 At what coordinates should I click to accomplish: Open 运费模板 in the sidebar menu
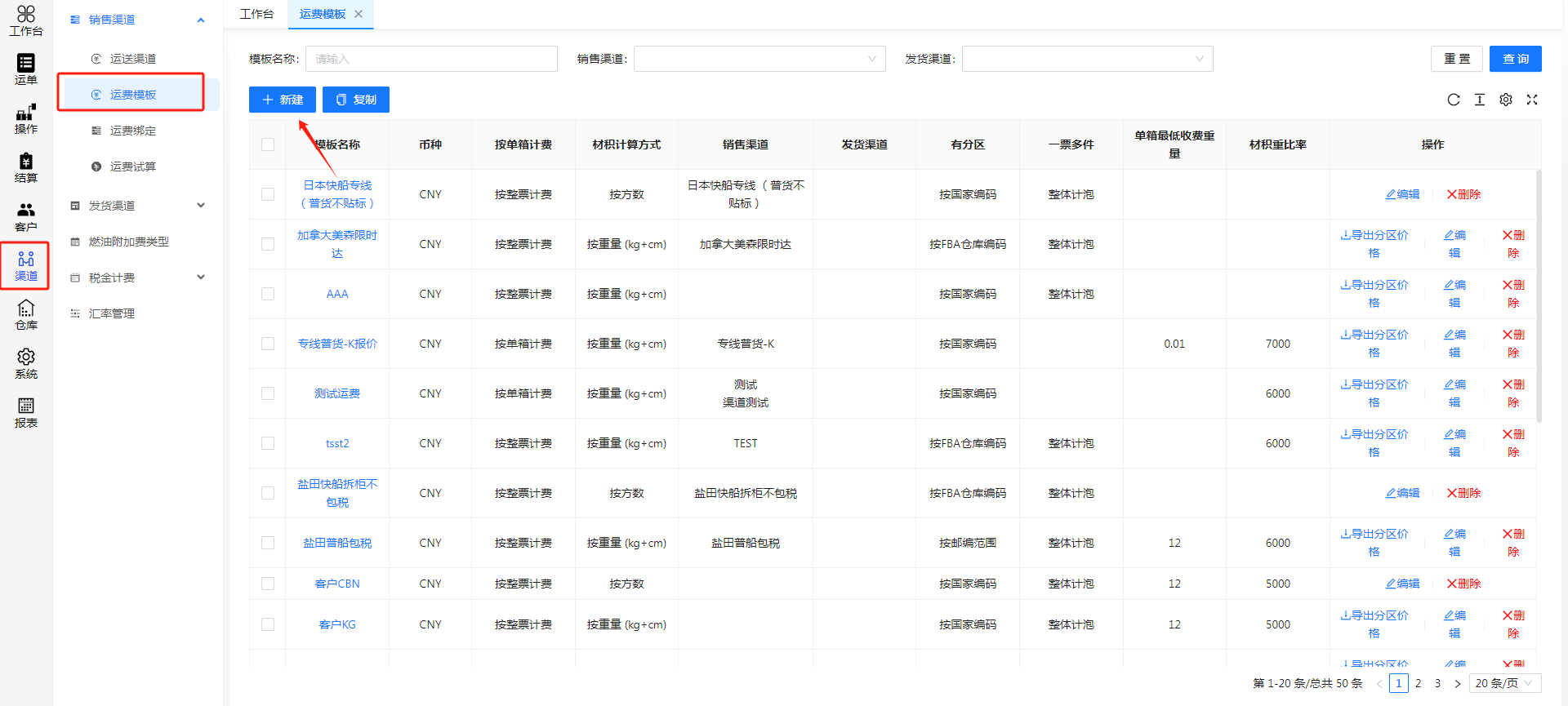coord(133,95)
